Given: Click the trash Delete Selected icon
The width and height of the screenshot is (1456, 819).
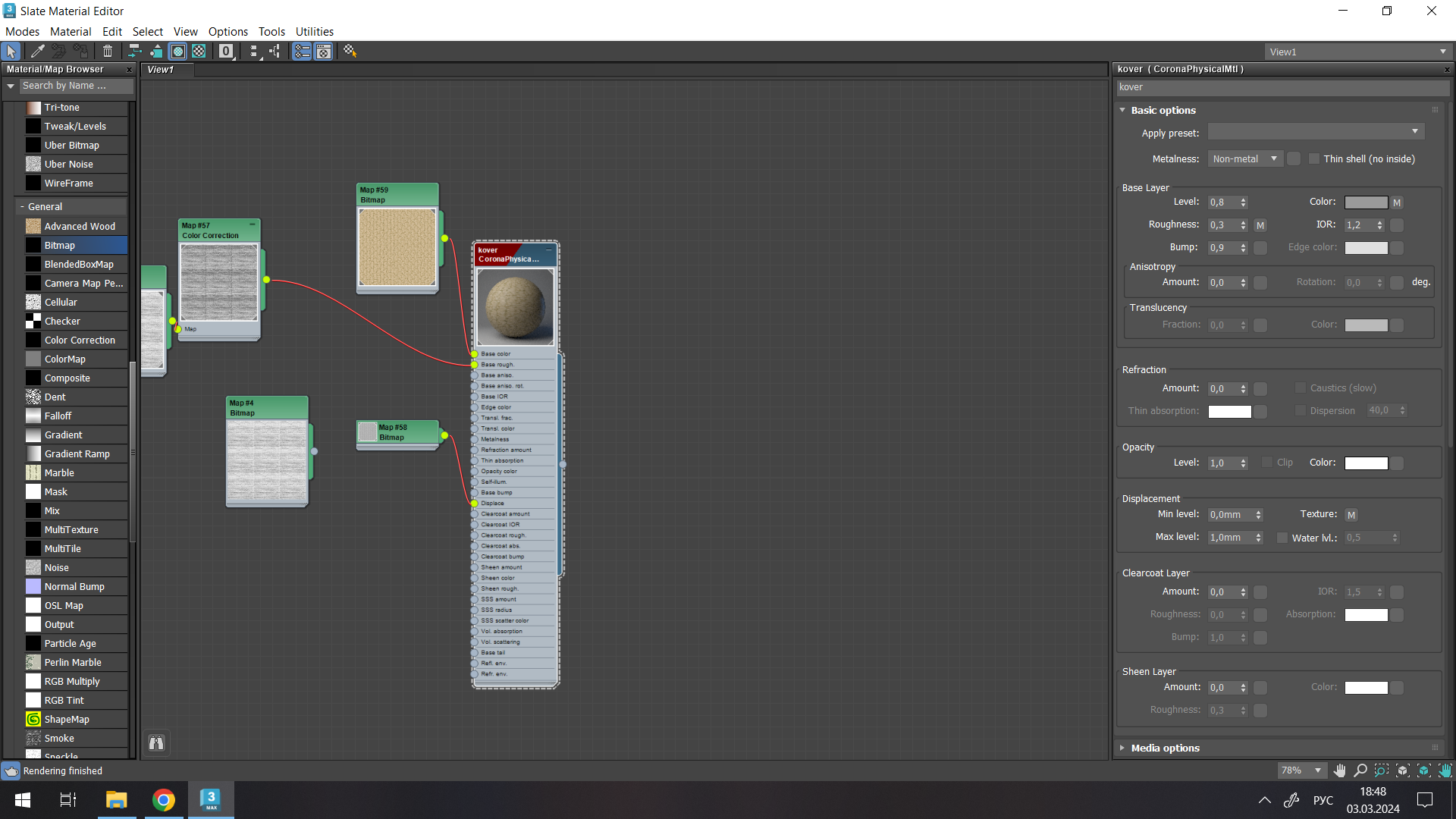Looking at the screenshot, I should point(108,51).
